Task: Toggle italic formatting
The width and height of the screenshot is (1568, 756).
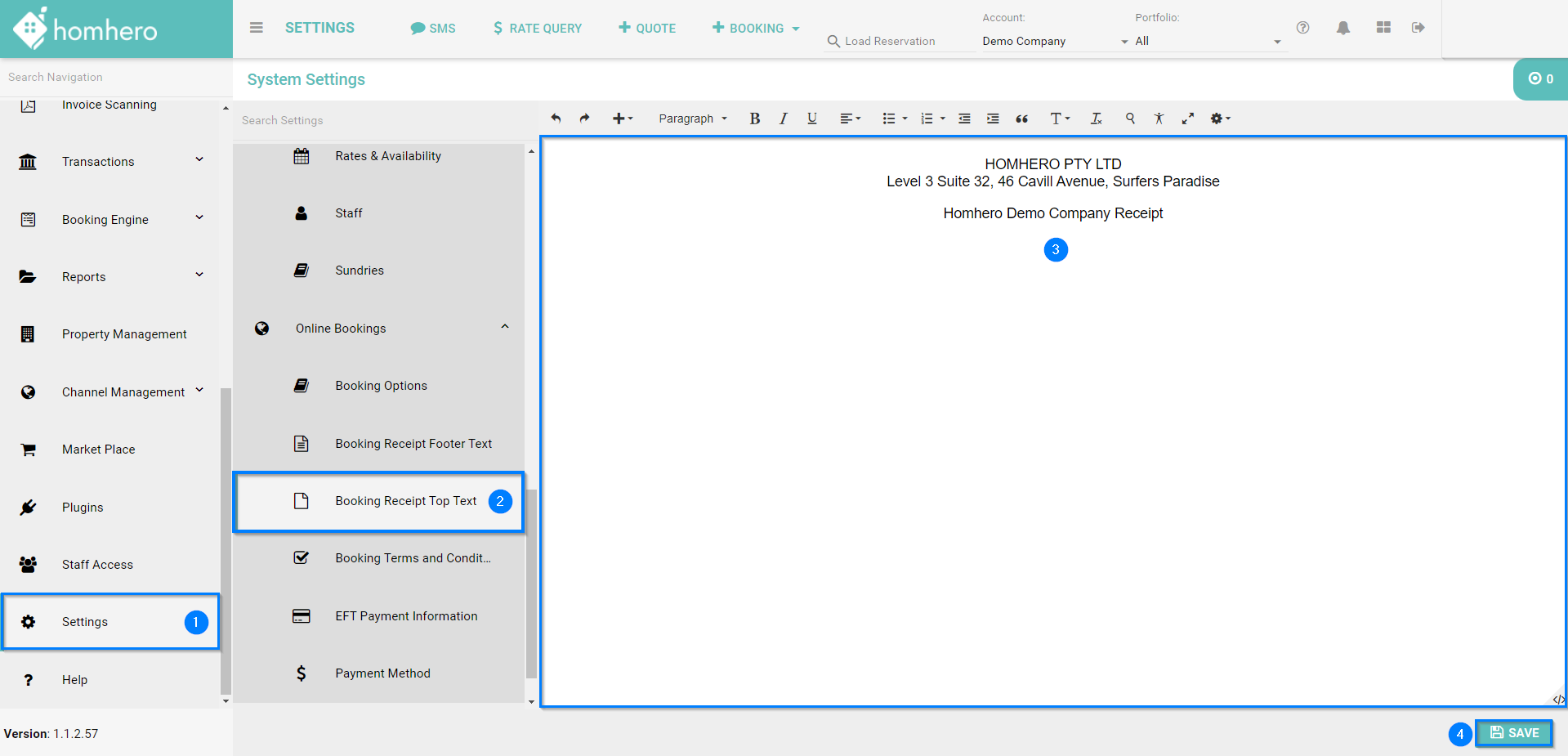Action: click(783, 119)
